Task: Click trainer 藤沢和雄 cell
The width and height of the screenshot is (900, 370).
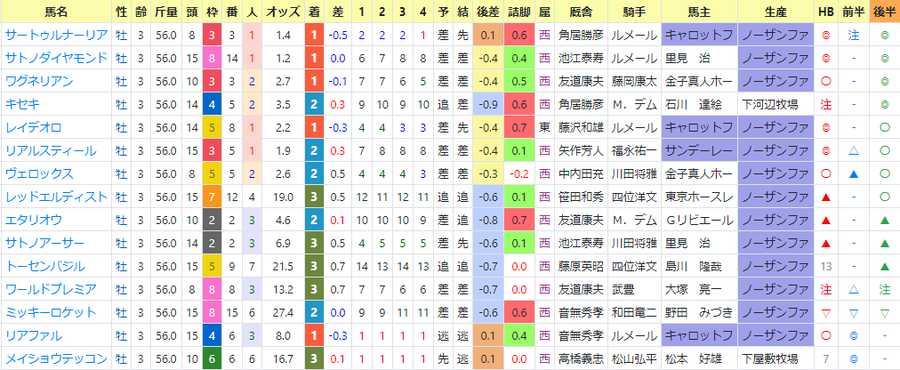Action: point(581,127)
